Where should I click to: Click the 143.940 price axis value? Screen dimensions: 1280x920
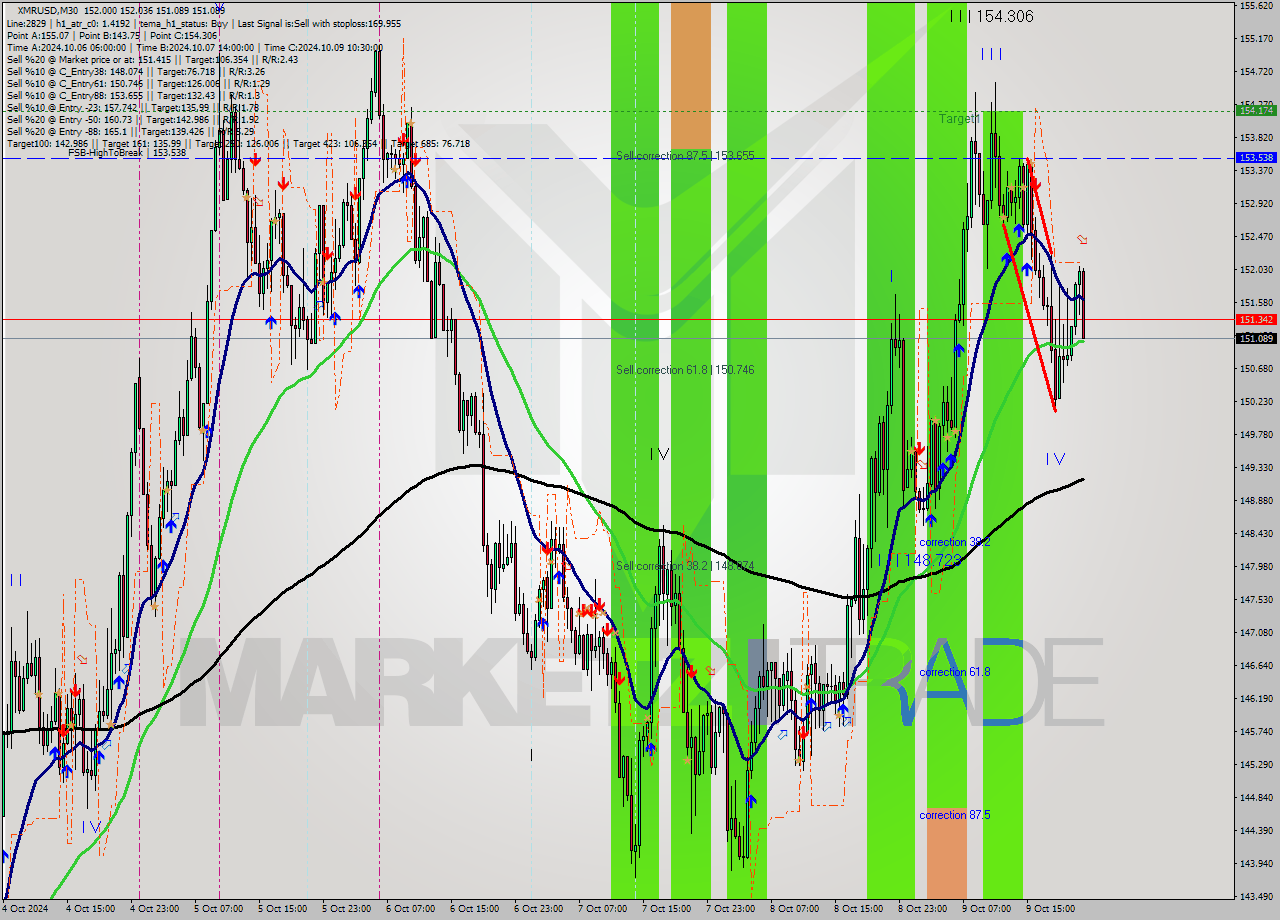click(1256, 864)
